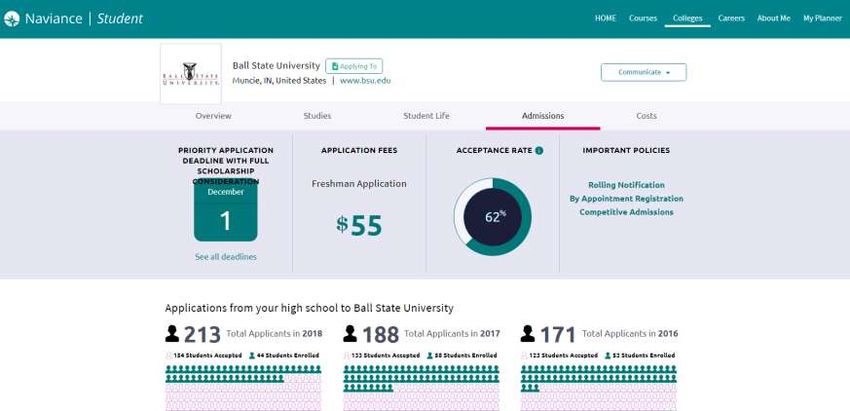The image size is (850, 411).
Task: Click the 213 total applicants number
Action: 202,335
